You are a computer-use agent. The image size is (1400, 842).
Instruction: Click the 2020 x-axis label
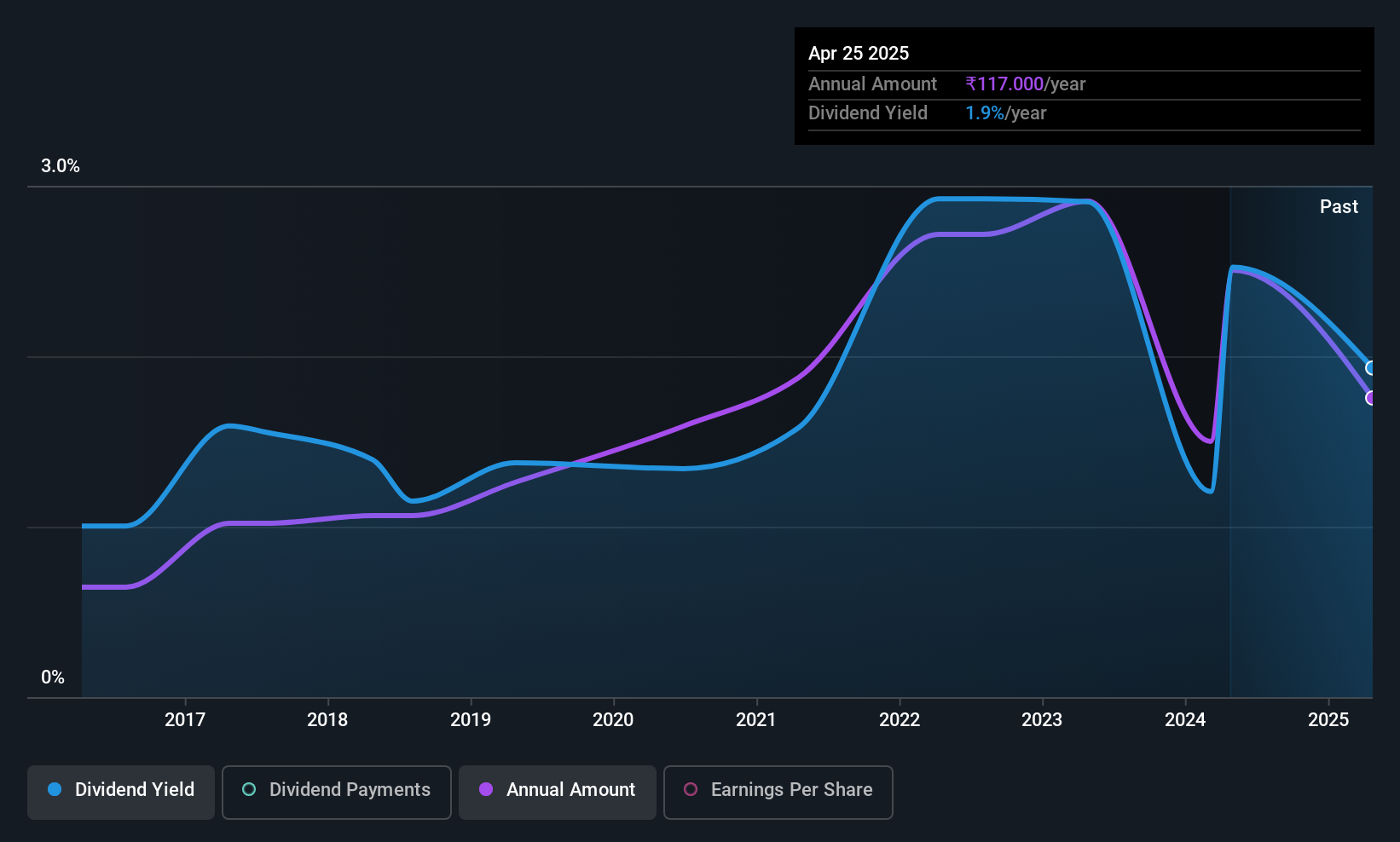[x=613, y=719]
